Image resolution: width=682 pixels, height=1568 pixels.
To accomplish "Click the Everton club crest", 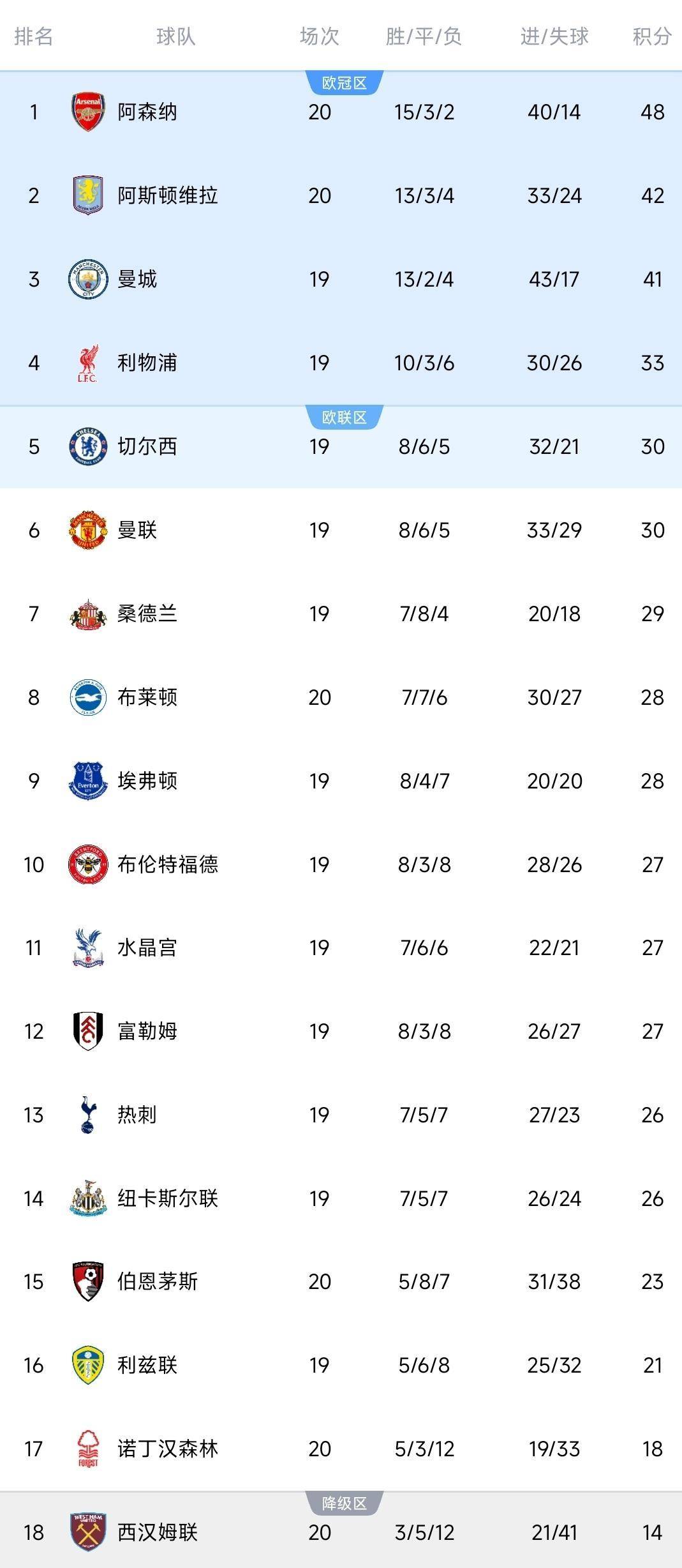I will [x=87, y=781].
